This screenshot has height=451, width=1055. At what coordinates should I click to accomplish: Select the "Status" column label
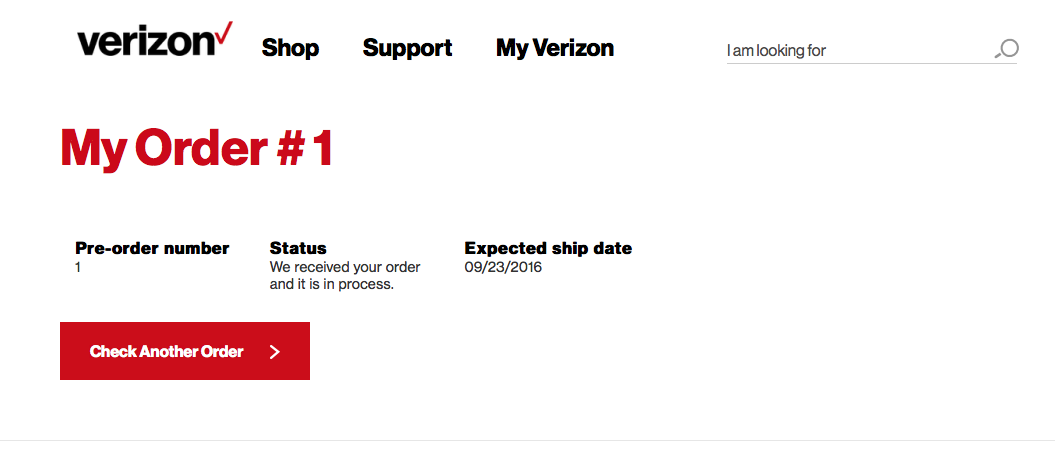(298, 248)
